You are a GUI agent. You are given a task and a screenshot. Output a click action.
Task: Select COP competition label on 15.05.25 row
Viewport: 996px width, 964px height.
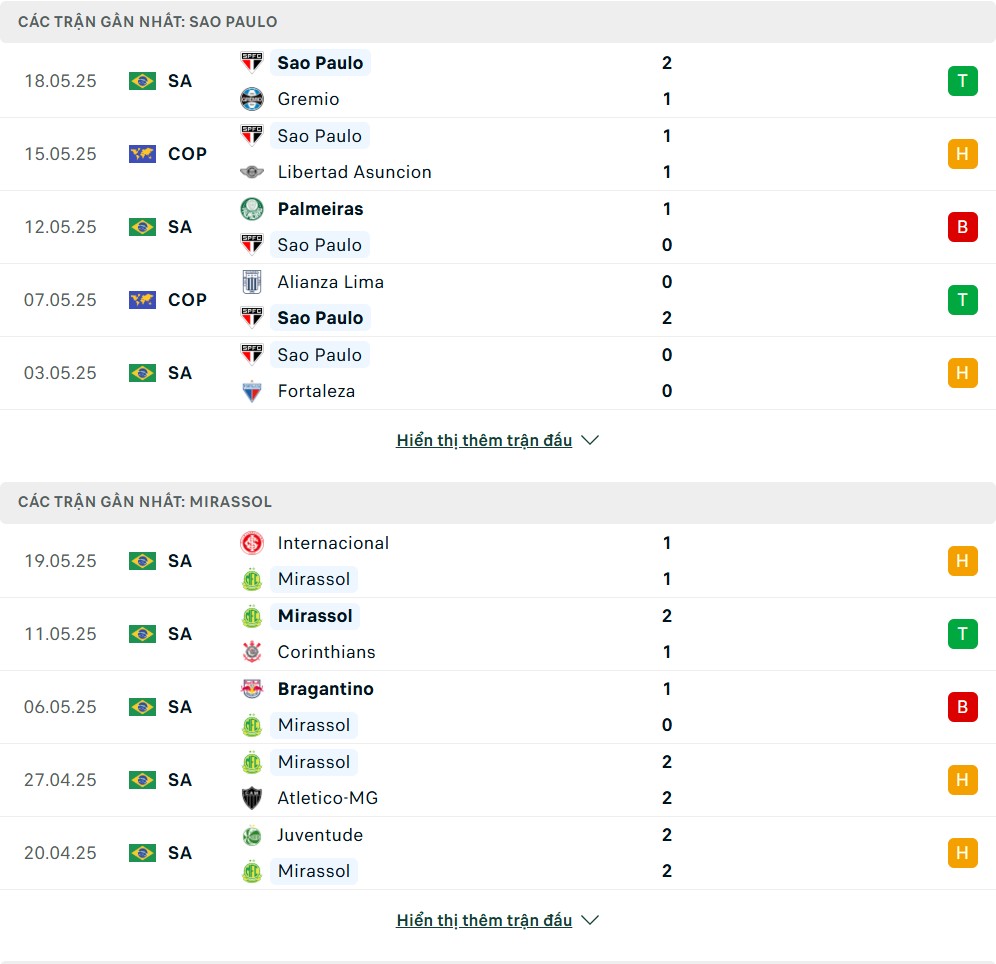[x=187, y=154]
